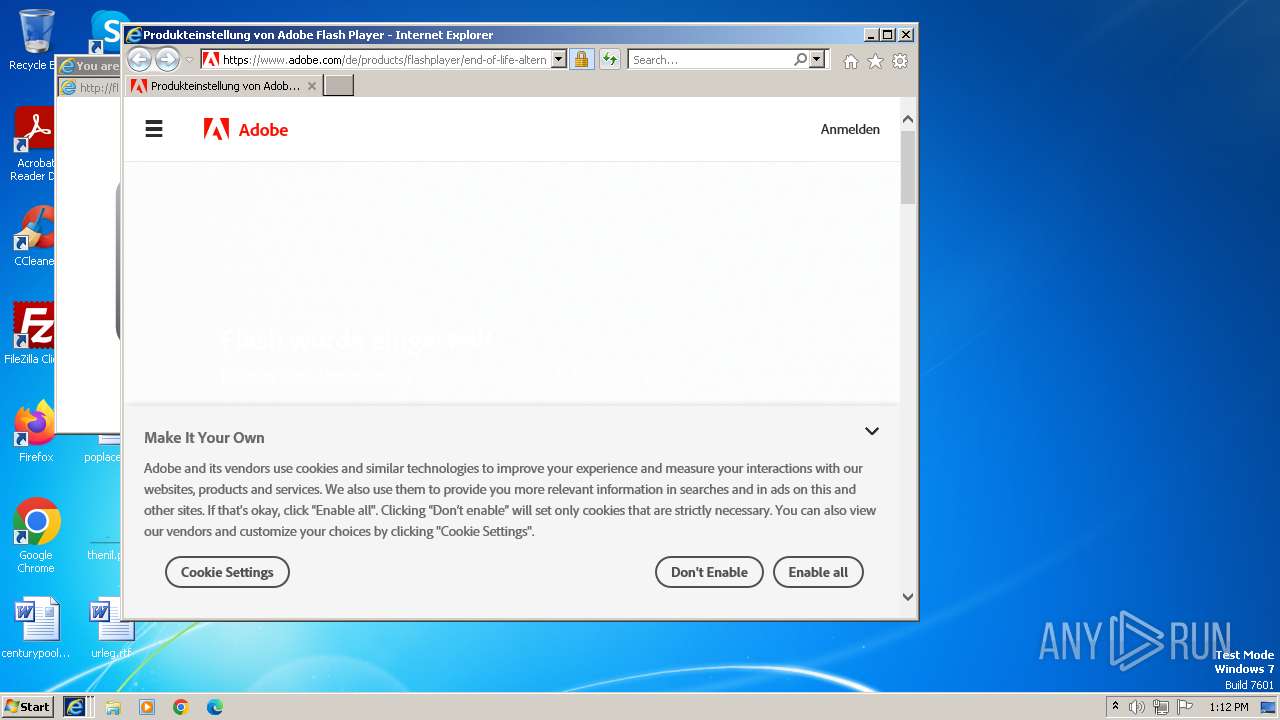This screenshot has width=1280, height=720.
Task: Focus the IE Search box
Action: tap(711, 60)
